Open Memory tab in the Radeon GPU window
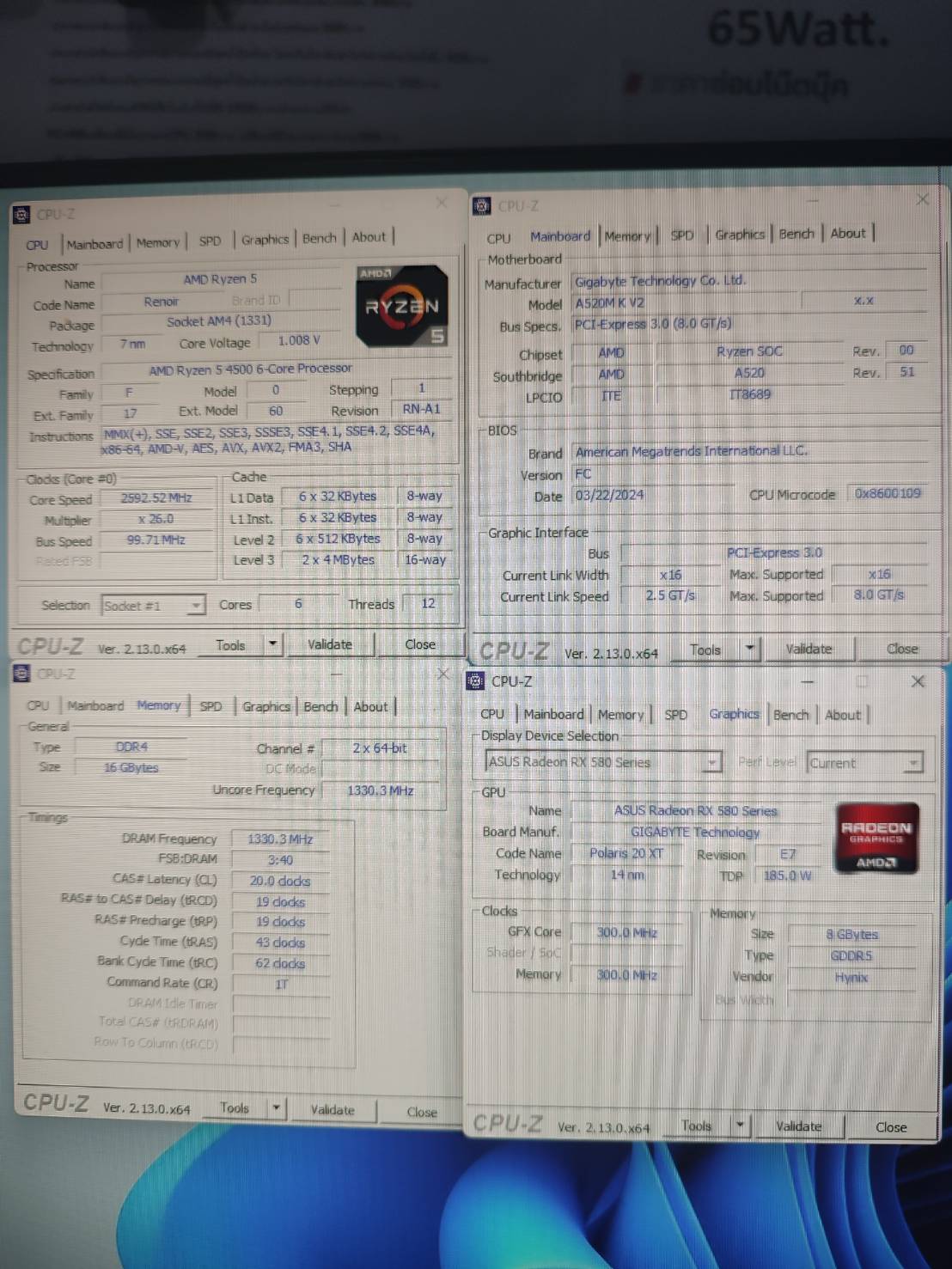The image size is (952, 1269). click(x=620, y=715)
